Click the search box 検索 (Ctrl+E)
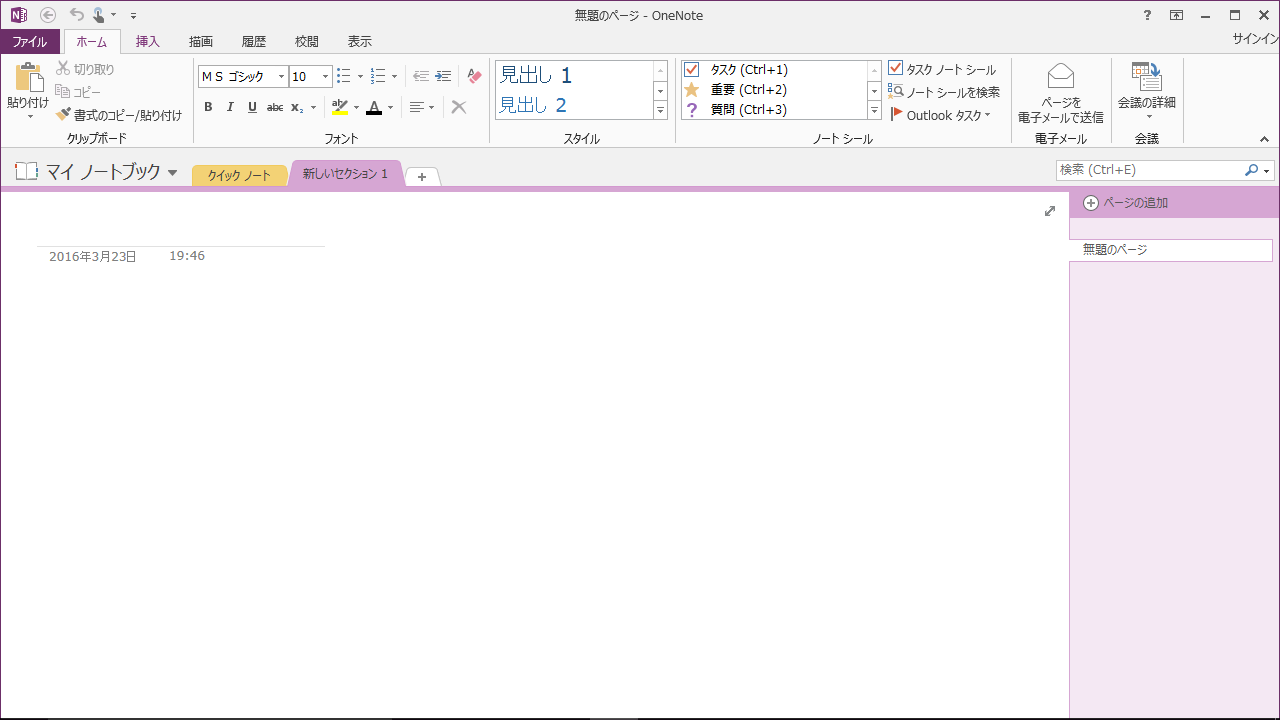The height and width of the screenshot is (720, 1280). pos(1149,171)
